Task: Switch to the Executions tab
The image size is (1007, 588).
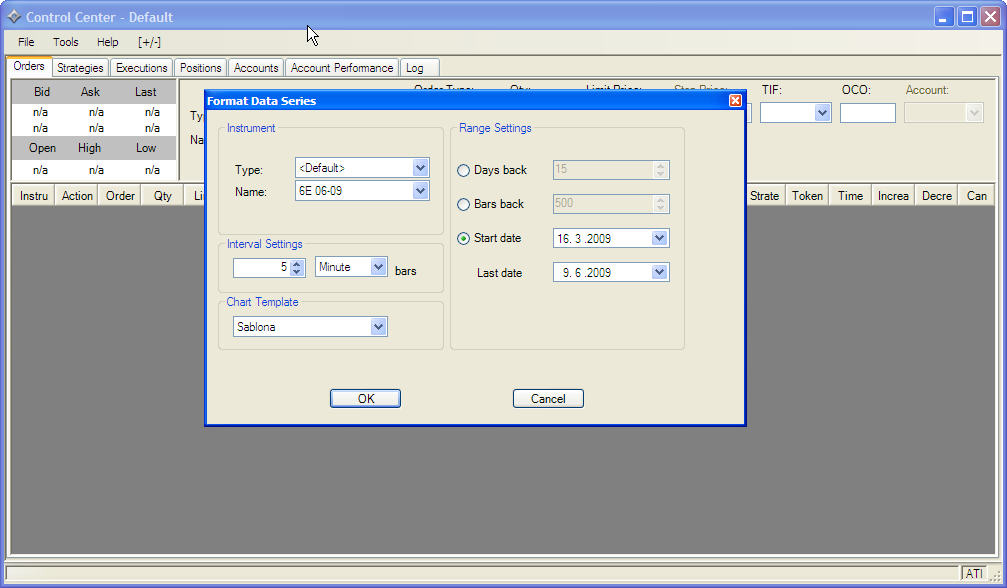Action: coord(142,68)
